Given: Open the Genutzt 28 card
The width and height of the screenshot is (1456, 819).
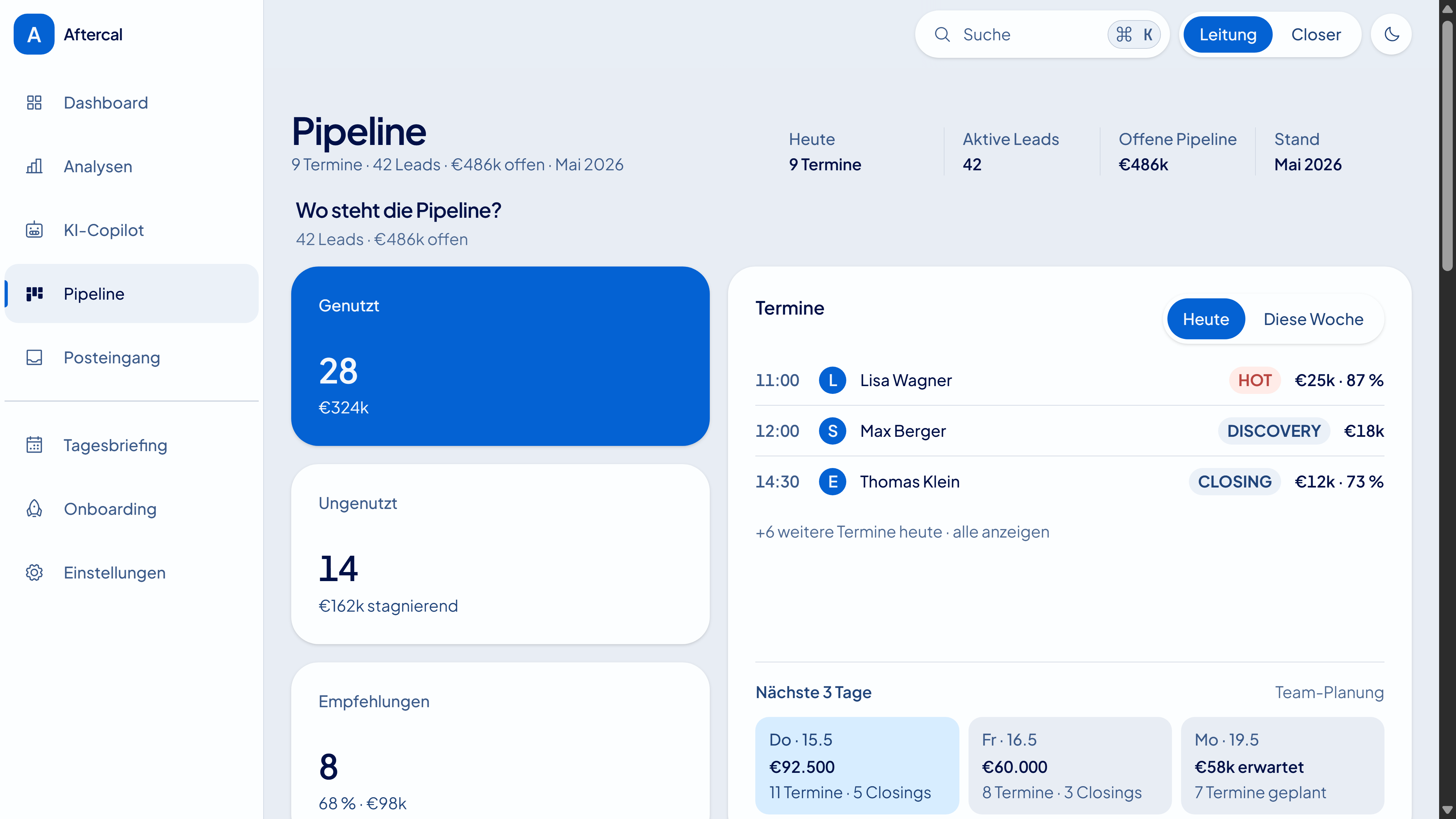Looking at the screenshot, I should point(500,356).
